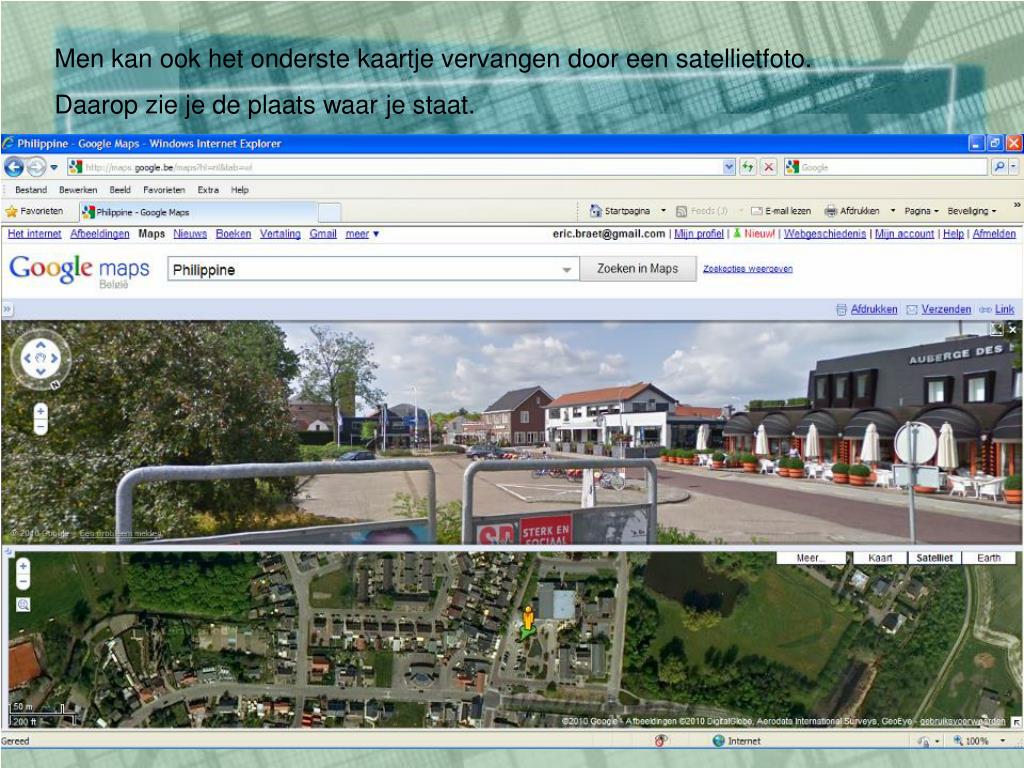Click the browser Forward arrow button

(37, 167)
